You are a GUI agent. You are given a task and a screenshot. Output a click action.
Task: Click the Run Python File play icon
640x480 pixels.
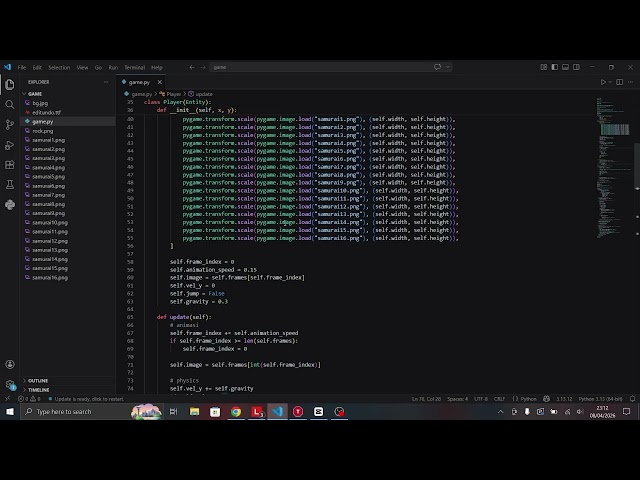click(603, 82)
